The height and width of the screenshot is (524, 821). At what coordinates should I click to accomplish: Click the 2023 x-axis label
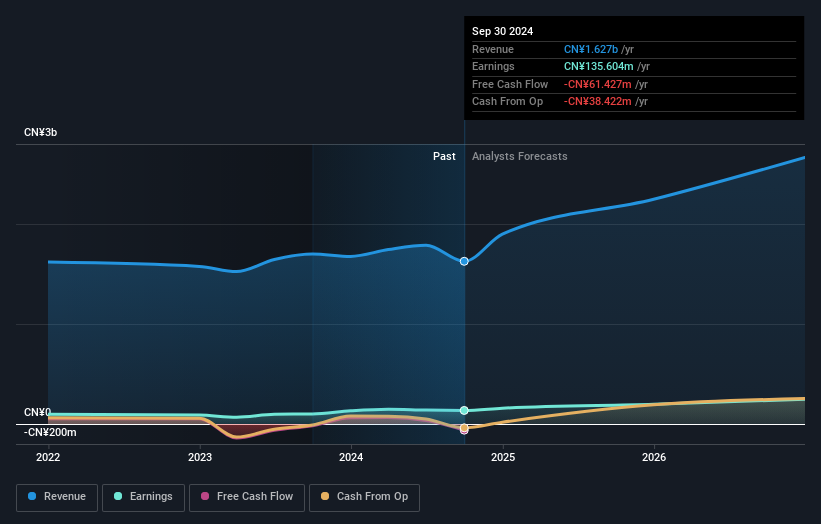(x=200, y=457)
